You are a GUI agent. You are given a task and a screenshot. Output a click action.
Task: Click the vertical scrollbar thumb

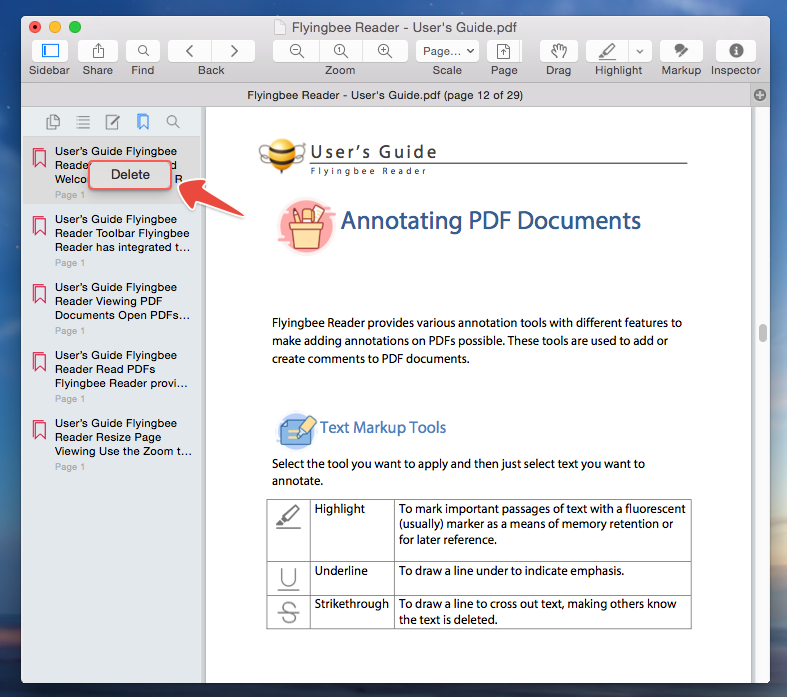[763, 333]
